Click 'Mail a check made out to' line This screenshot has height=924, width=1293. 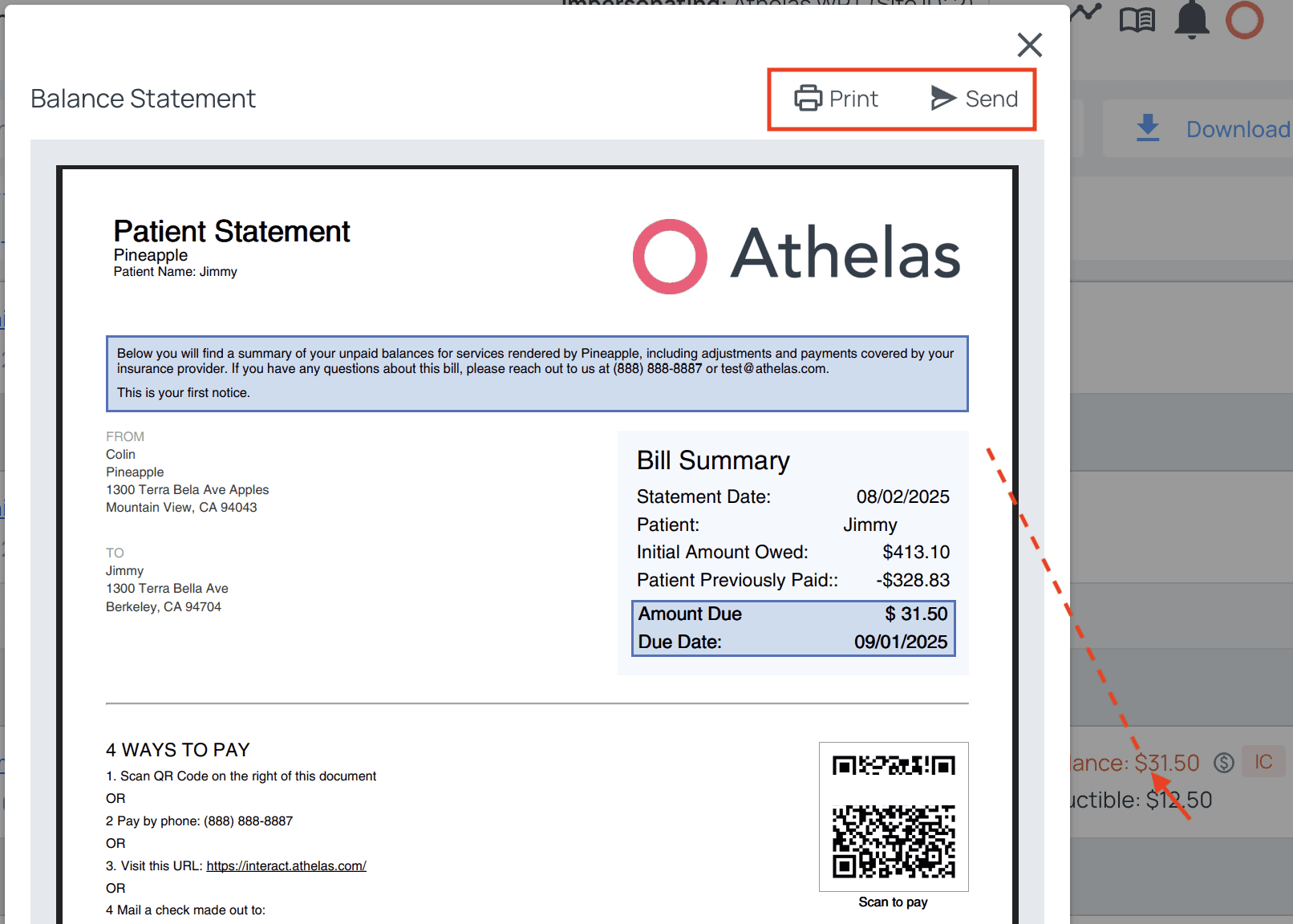click(185, 910)
